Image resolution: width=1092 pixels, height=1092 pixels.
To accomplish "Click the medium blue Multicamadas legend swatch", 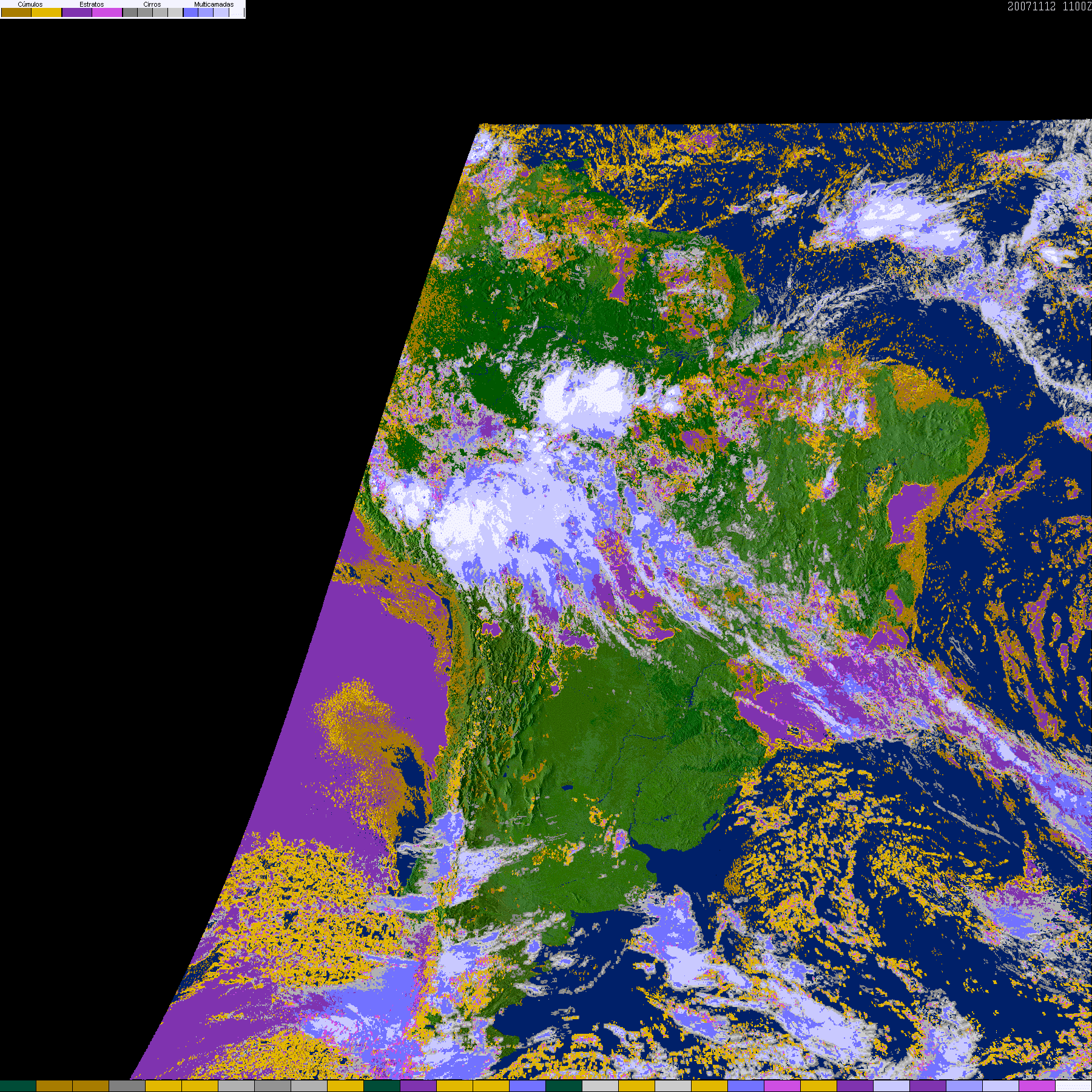I will [206, 12].
